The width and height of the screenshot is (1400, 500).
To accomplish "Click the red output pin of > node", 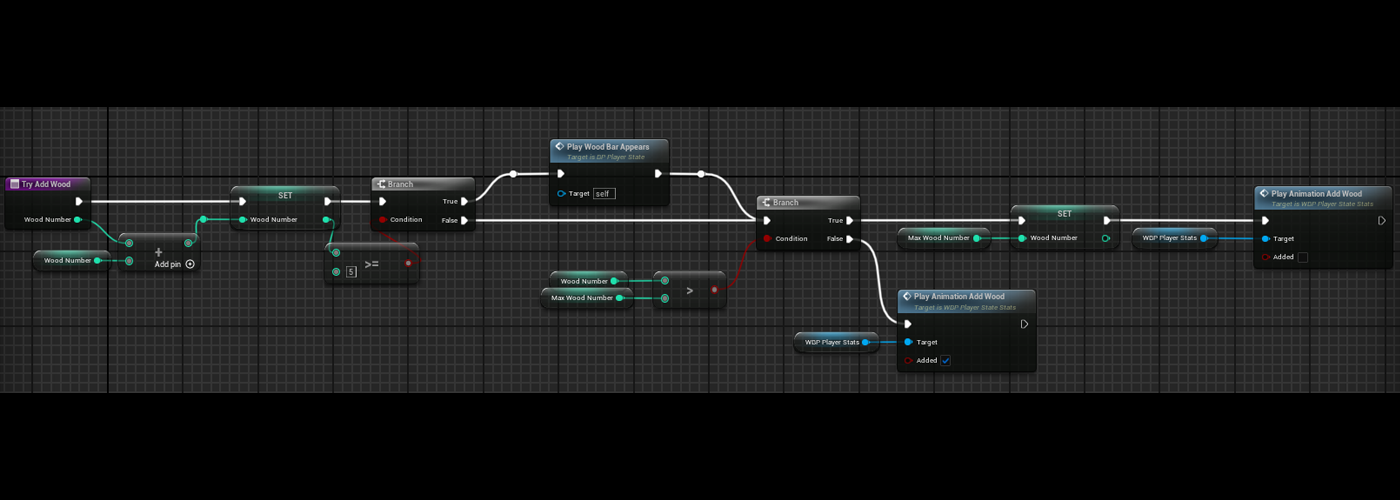I will (714, 289).
